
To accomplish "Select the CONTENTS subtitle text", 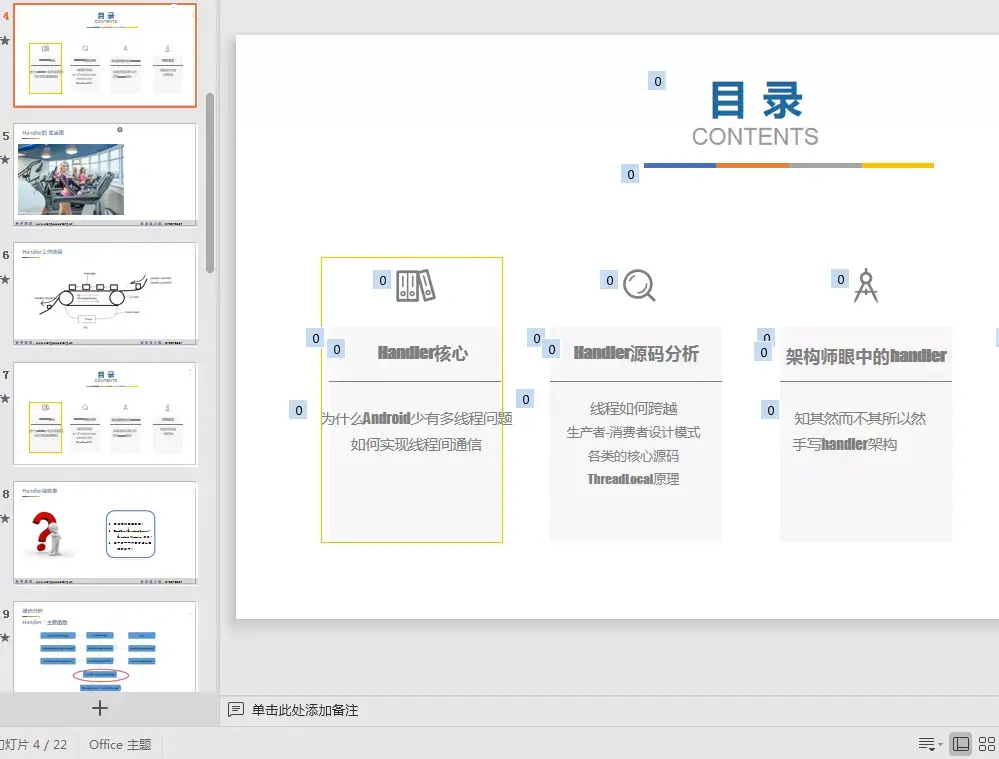I will pyautogui.click(x=755, y=136).
